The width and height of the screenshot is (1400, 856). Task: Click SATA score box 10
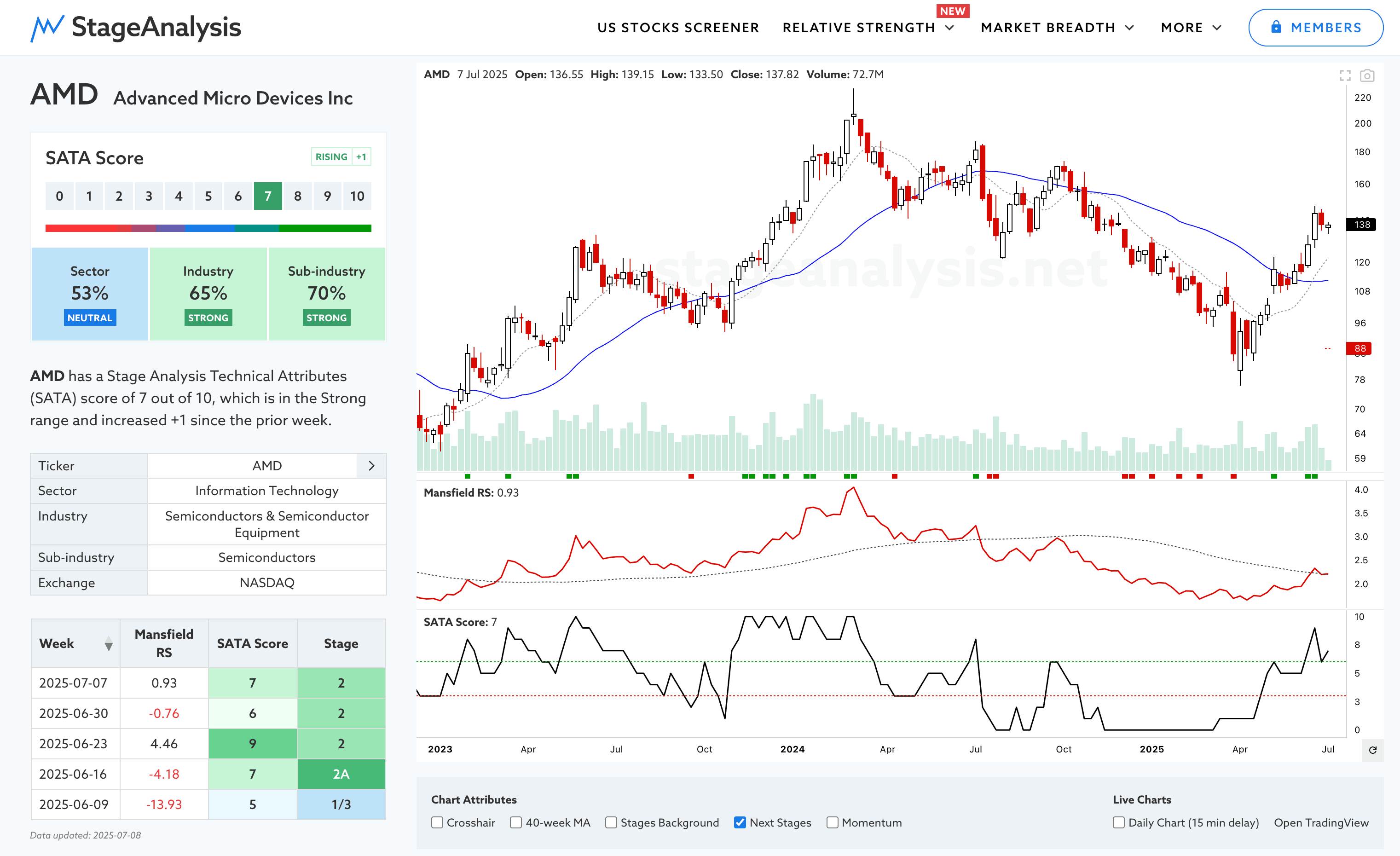[x=357, y=196]
